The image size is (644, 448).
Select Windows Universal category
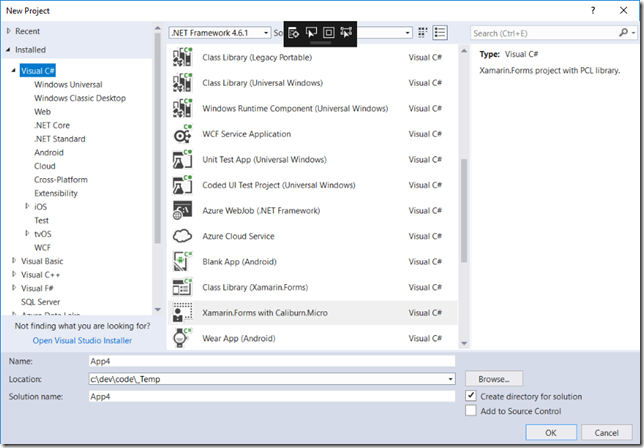(x=68, y=85)
